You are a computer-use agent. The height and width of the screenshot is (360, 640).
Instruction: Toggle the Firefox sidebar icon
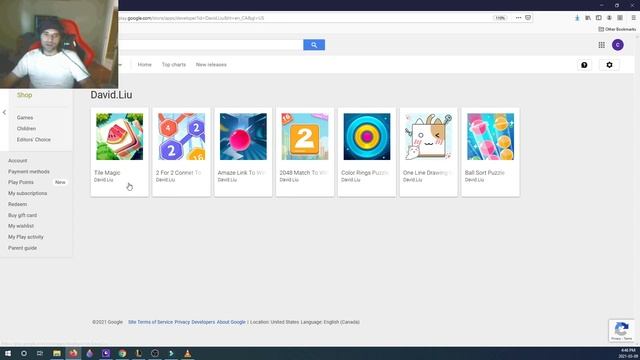[598, 18]
